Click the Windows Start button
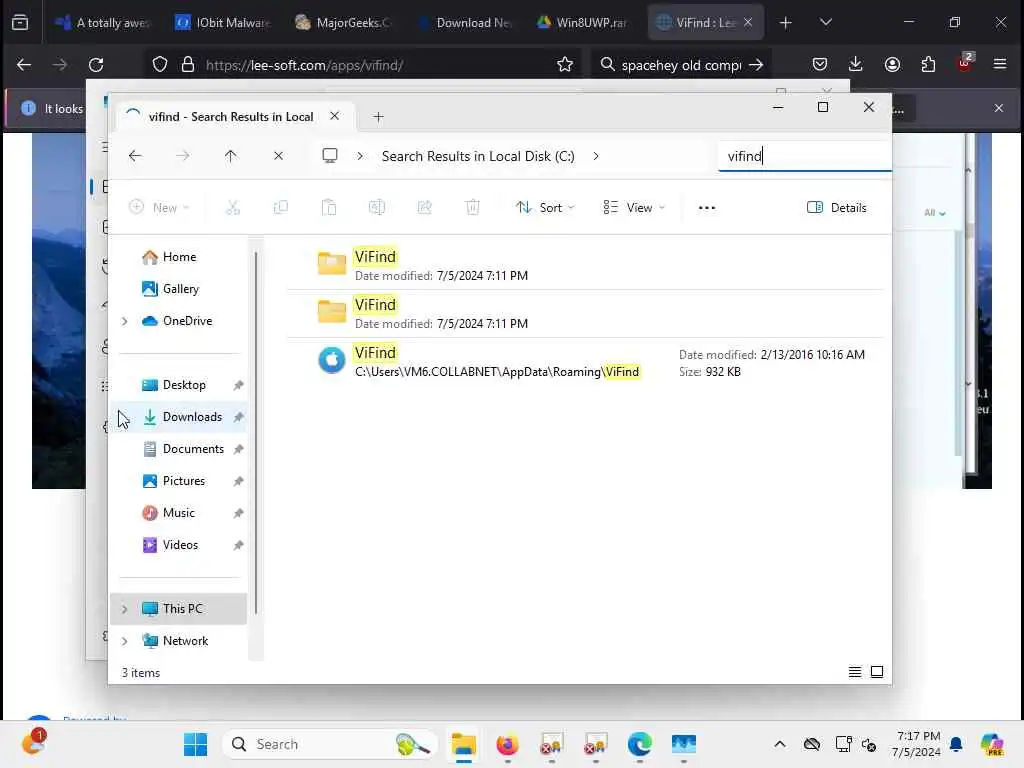This screenshot has height=768, width=1024. click(195, 744)
